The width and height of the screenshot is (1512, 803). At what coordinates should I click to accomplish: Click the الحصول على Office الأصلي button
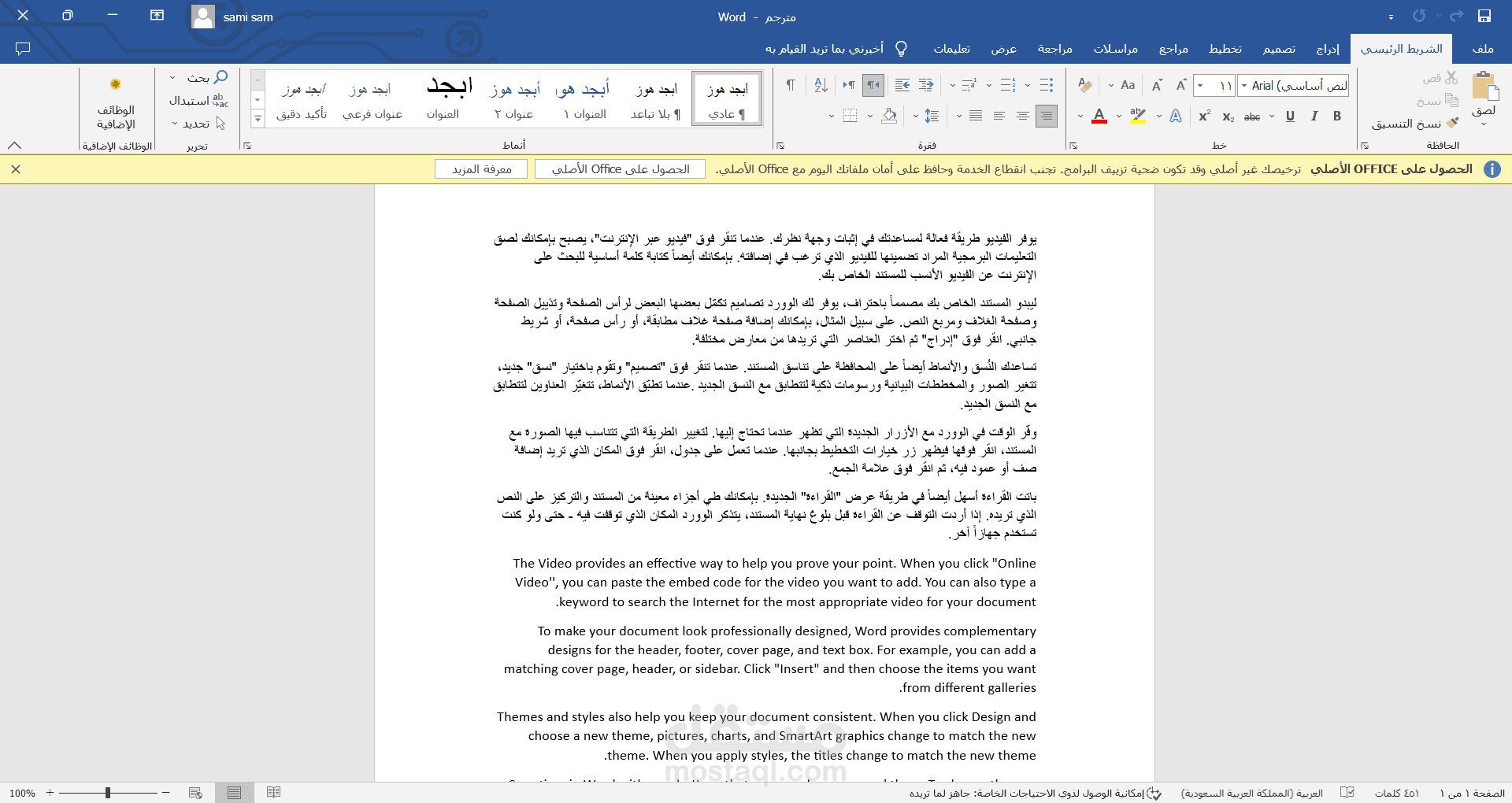pos(619,168)
